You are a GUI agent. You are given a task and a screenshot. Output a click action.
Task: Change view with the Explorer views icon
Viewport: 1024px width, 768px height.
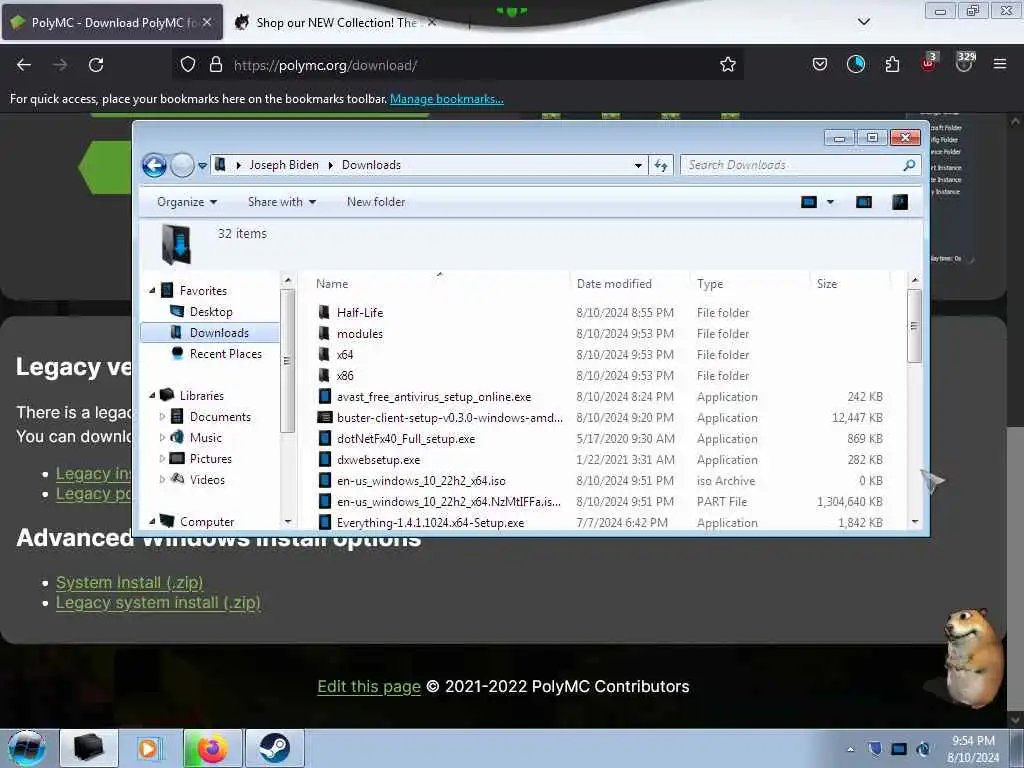[808, 202]
